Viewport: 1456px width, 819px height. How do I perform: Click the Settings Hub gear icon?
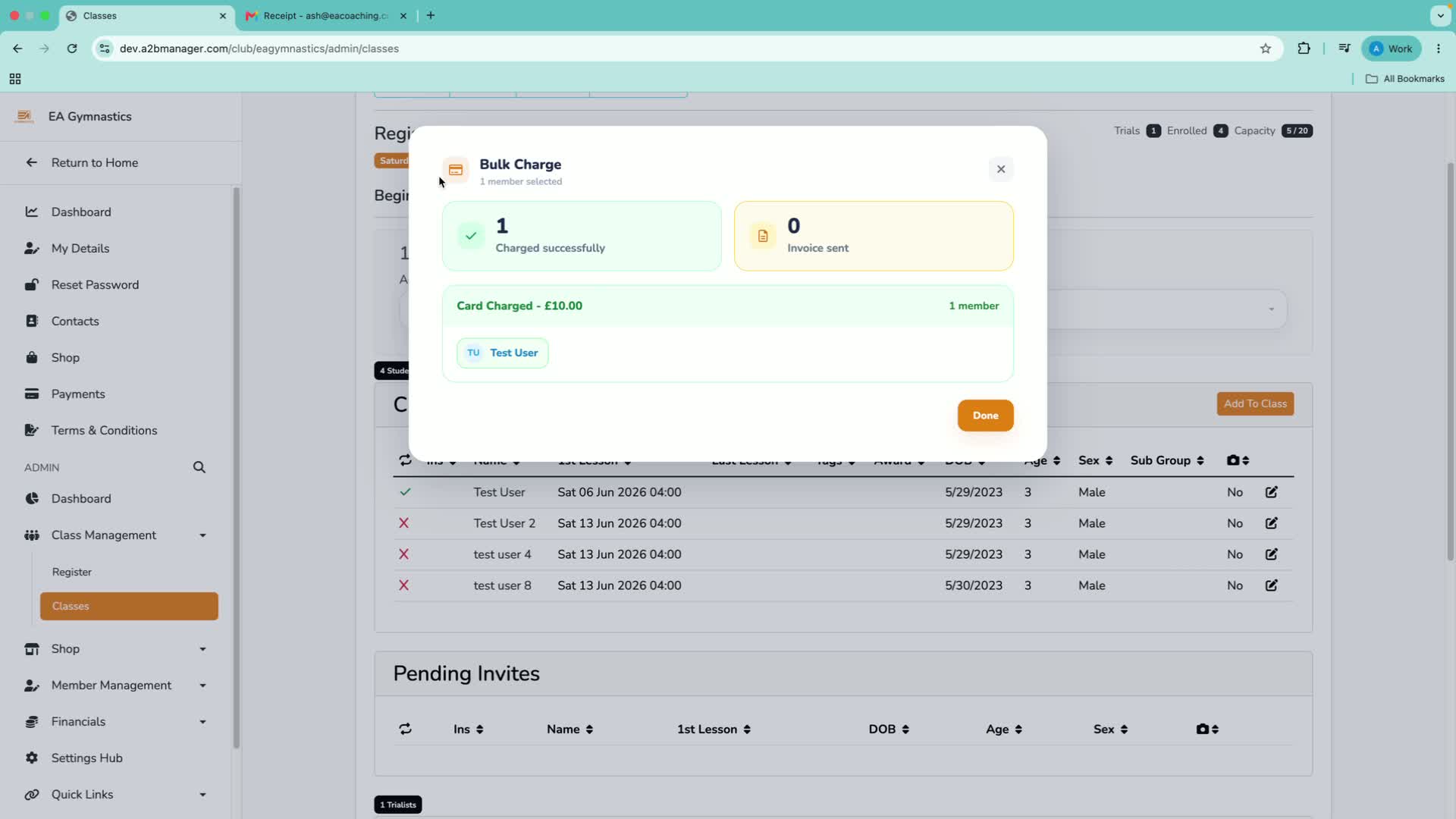click(x=32, y=758)
